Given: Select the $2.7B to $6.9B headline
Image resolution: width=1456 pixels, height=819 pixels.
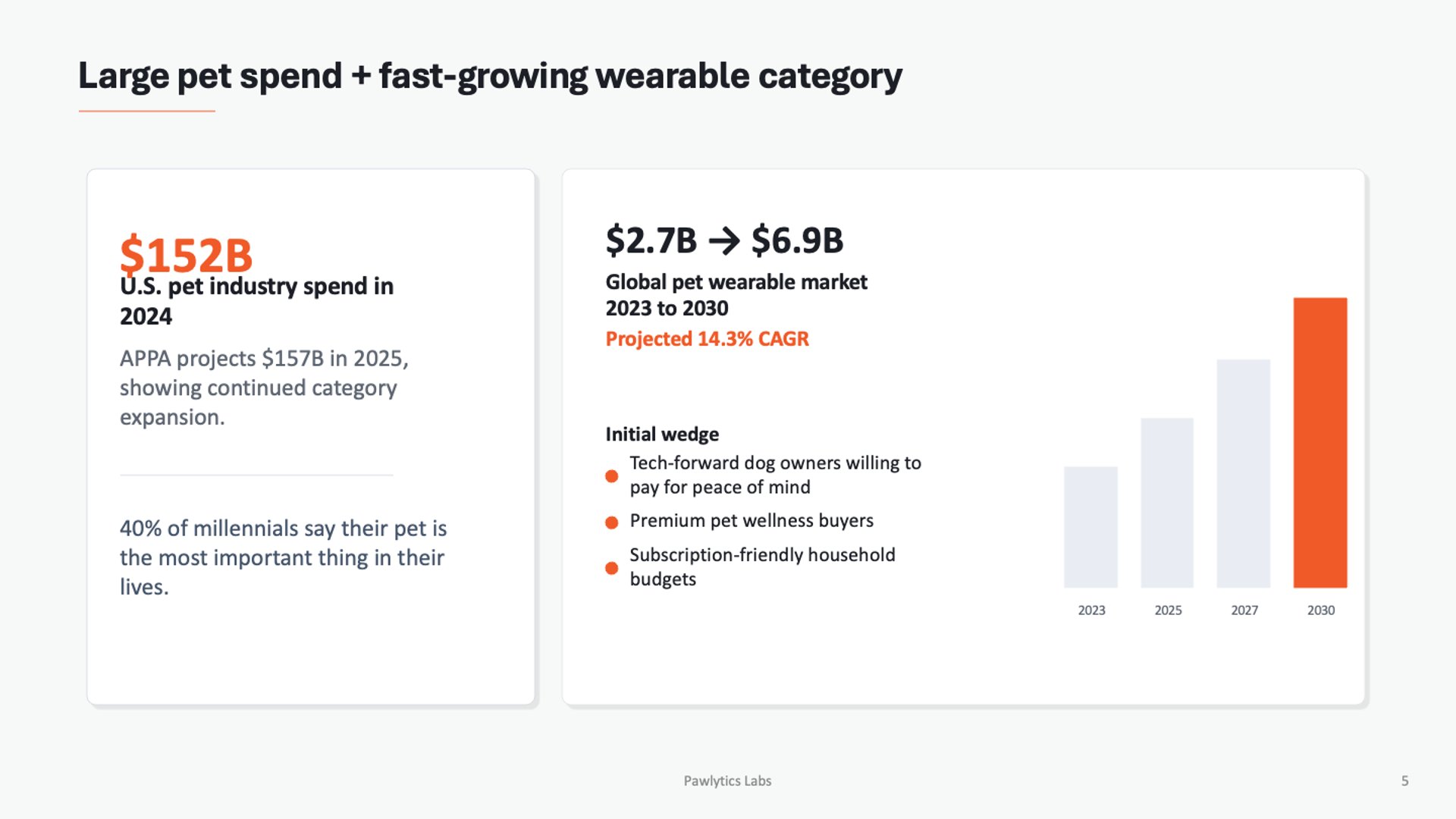Looking at the screenshot, I should (723, 240).
